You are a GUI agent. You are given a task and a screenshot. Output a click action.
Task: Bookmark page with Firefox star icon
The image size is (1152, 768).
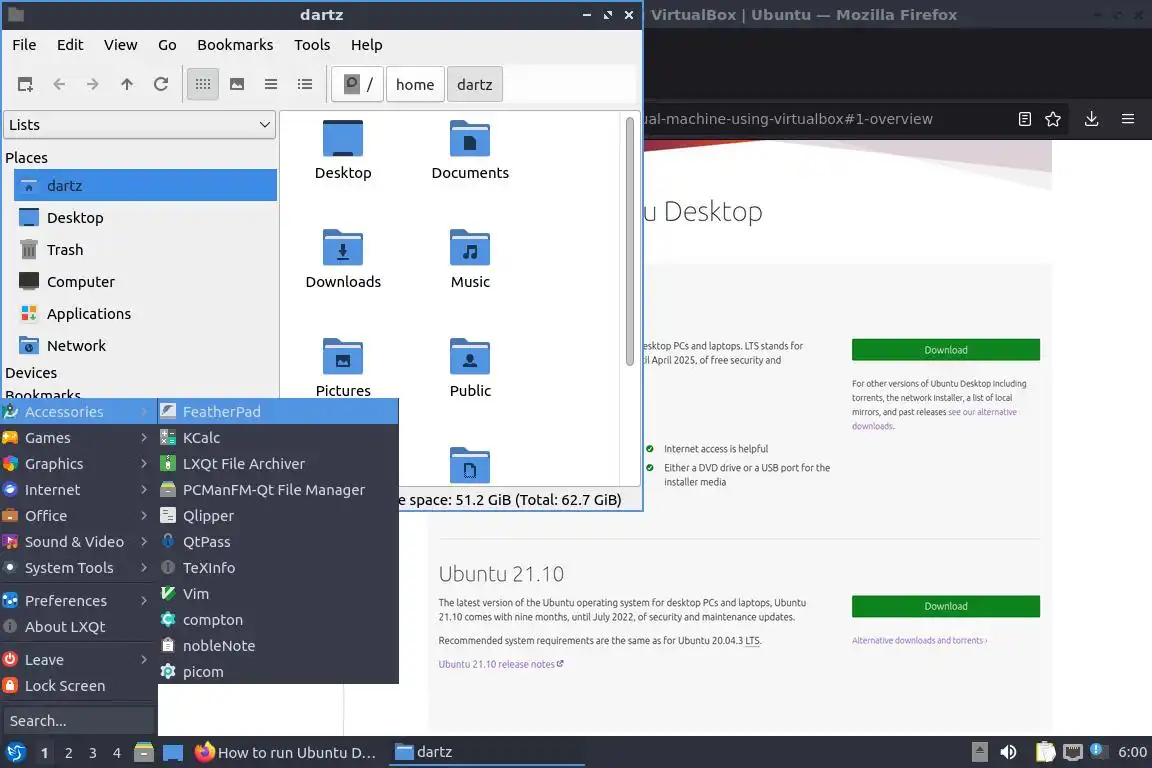click(x=1053, y=119)
